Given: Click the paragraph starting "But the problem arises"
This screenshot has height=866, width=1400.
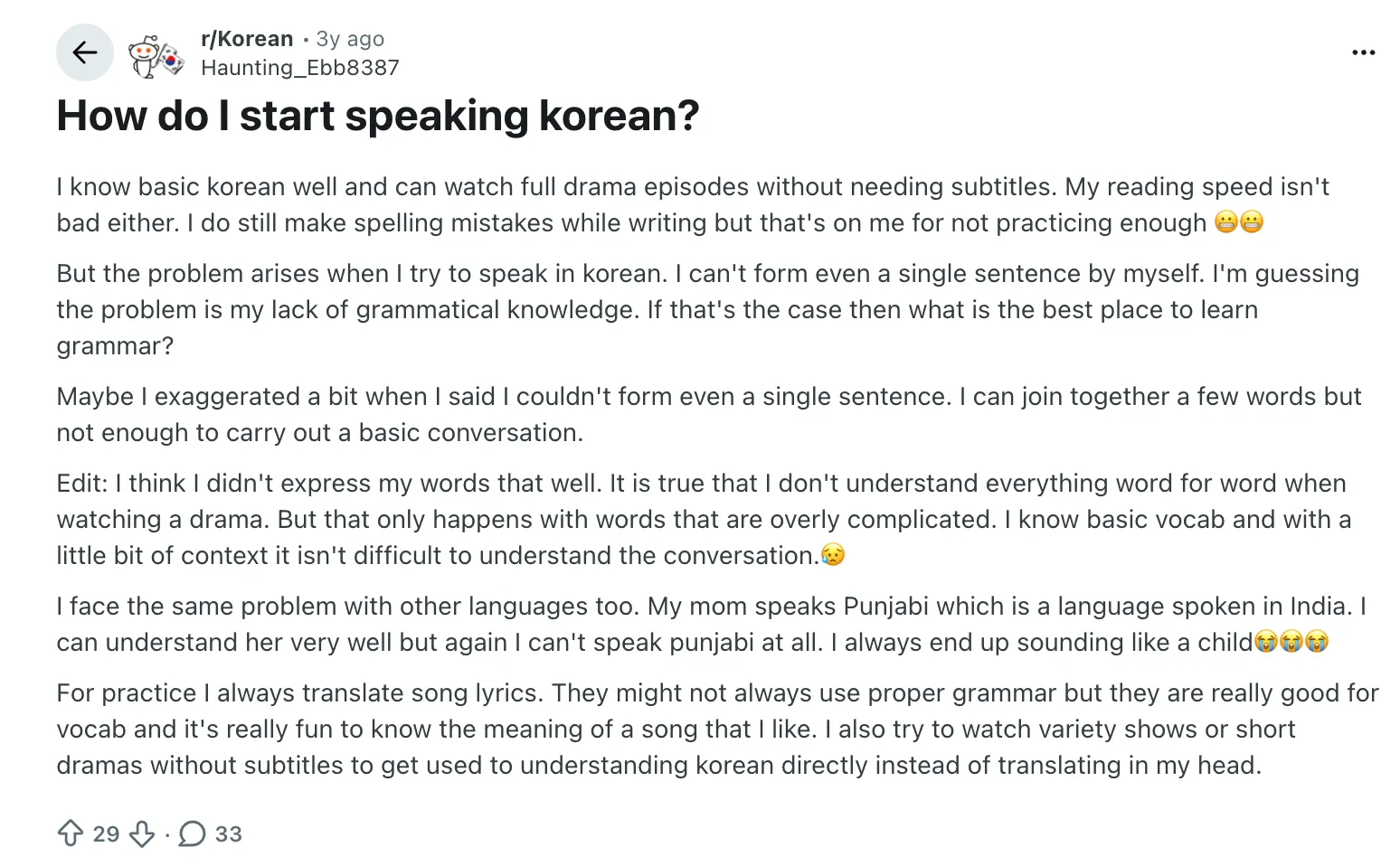Looking at the screenshot, I should [633, 309].
